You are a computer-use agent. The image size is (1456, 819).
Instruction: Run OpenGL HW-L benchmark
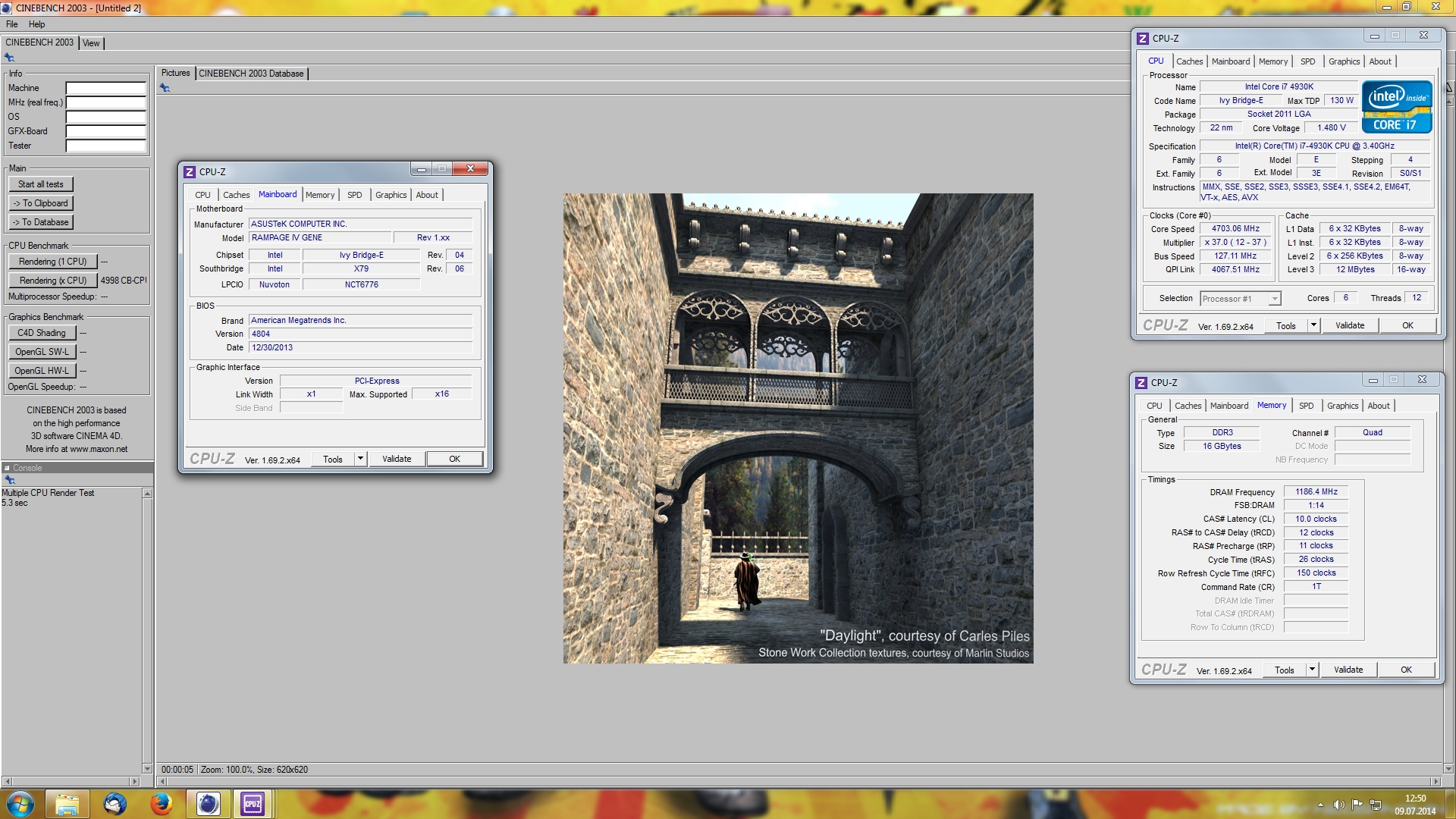42,371
